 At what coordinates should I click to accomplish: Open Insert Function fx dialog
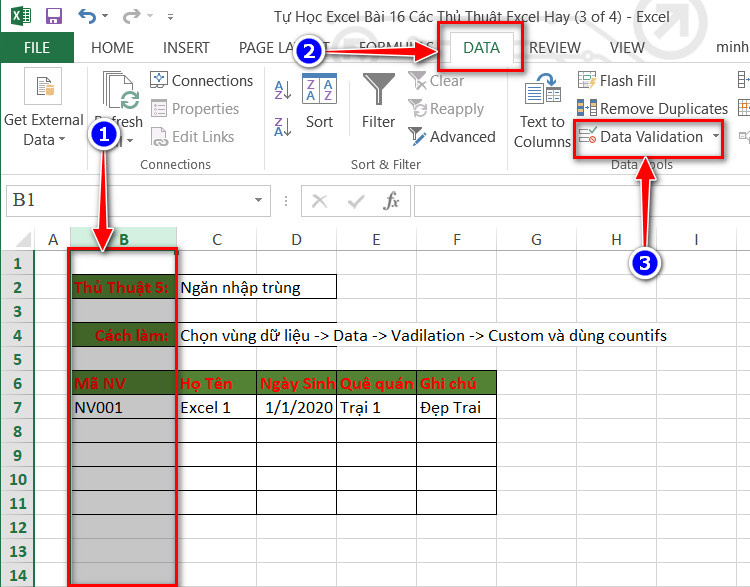tap(391, 201)
